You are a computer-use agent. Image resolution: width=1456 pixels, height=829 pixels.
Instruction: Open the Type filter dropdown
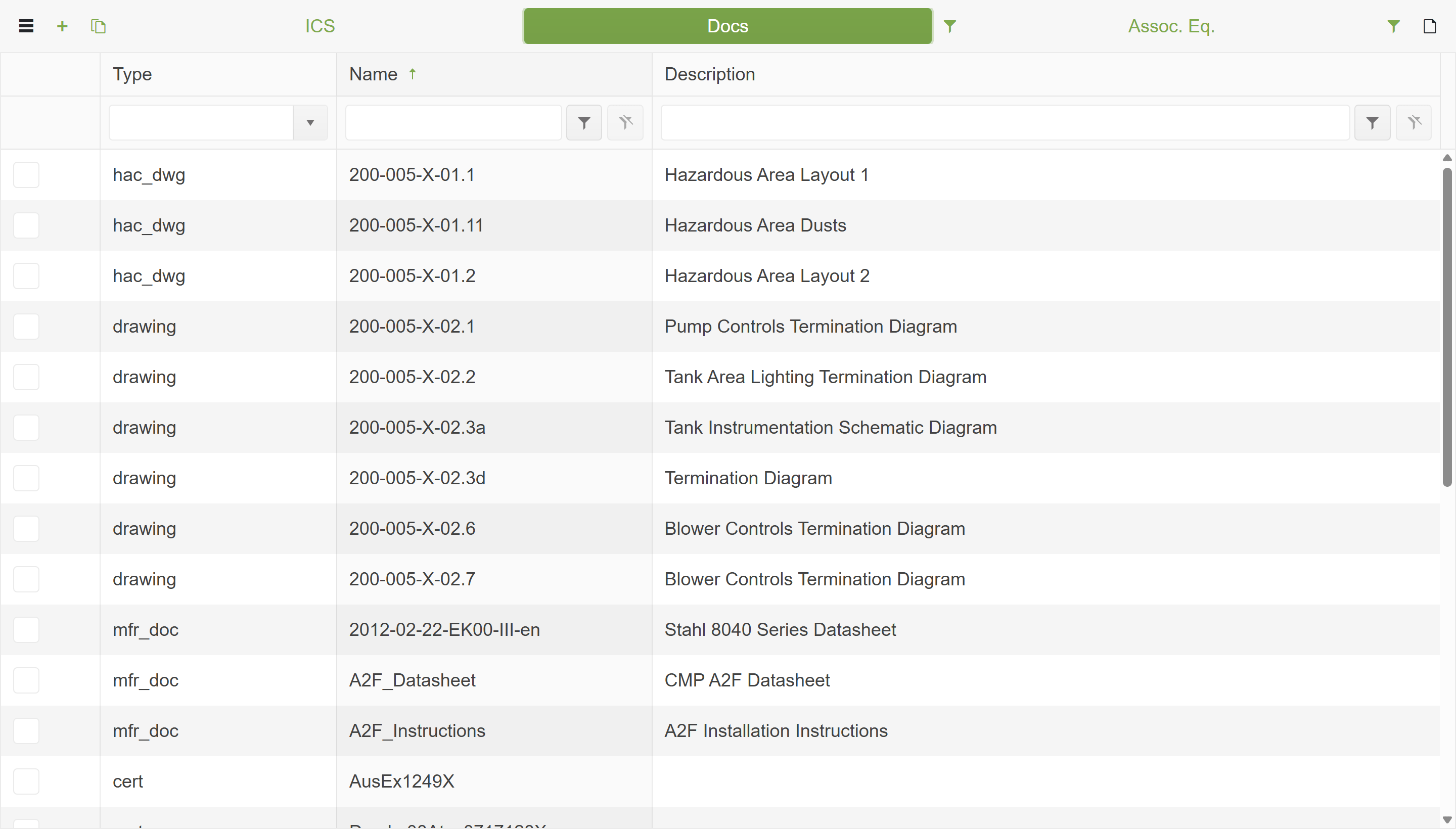click(310, 122)
